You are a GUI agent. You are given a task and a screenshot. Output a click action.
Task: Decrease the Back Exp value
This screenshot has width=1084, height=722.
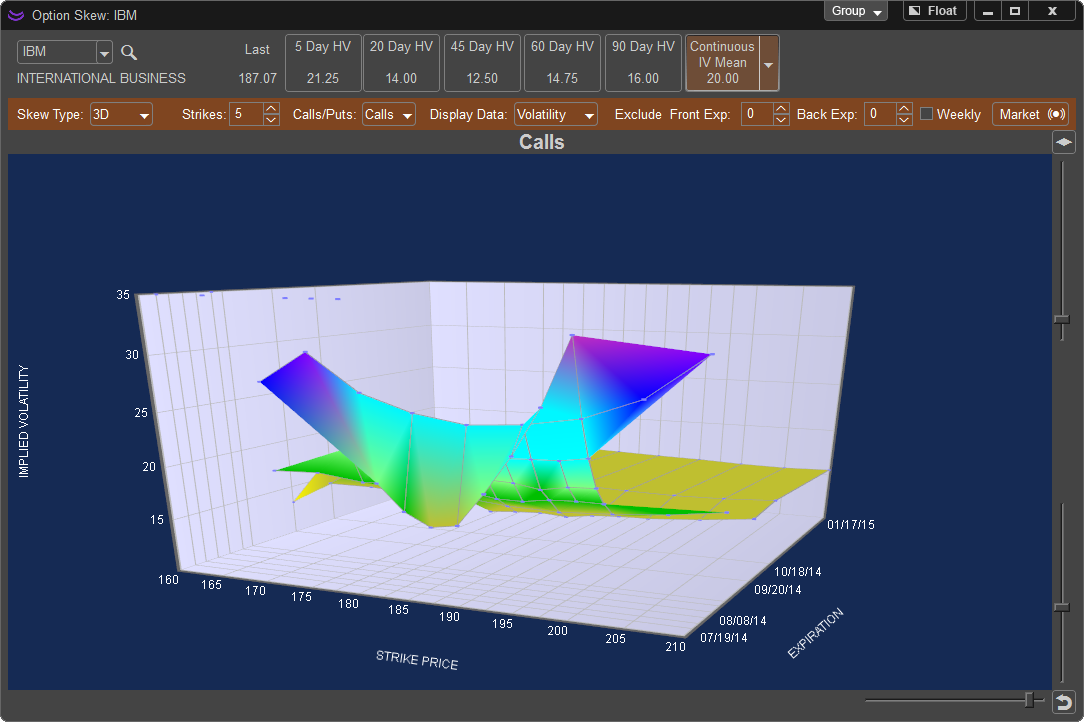click(x=904, y=120)
